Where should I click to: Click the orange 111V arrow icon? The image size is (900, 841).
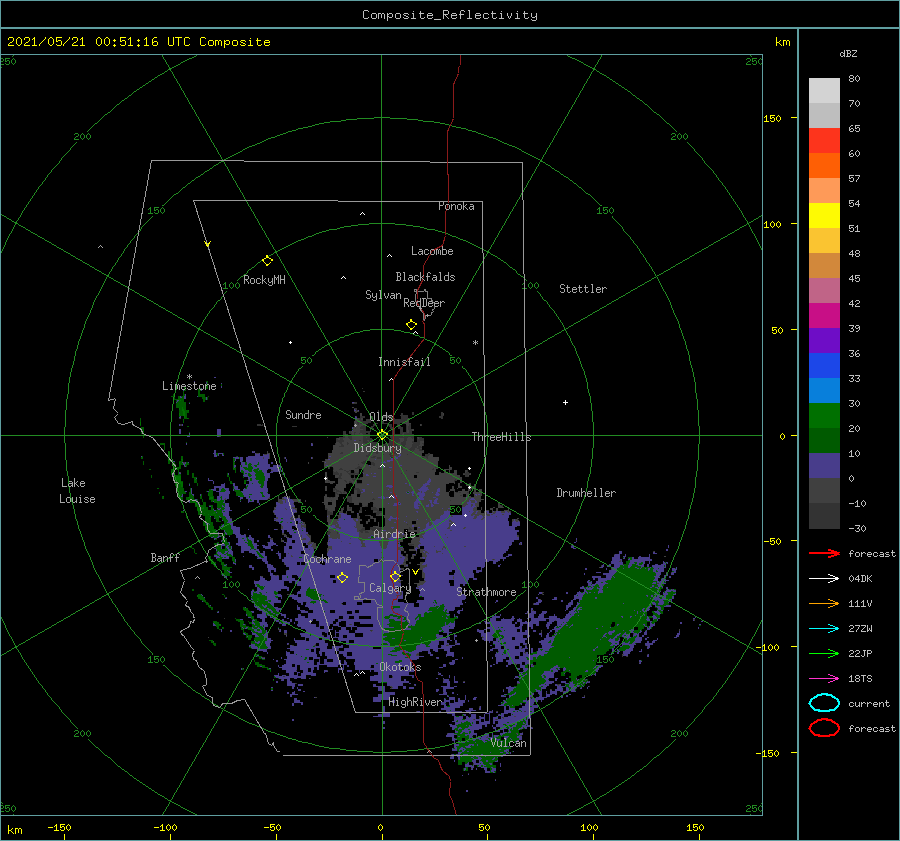click(824, 603)
